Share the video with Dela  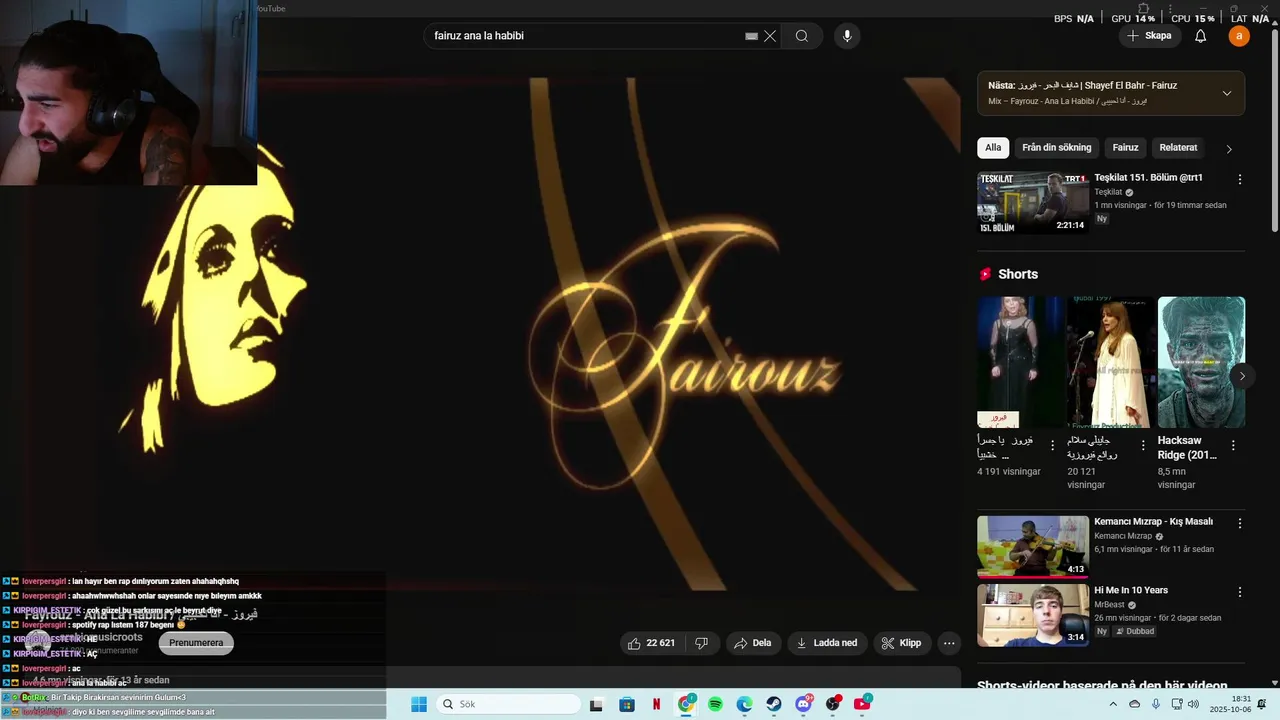[x=752, y=643]
